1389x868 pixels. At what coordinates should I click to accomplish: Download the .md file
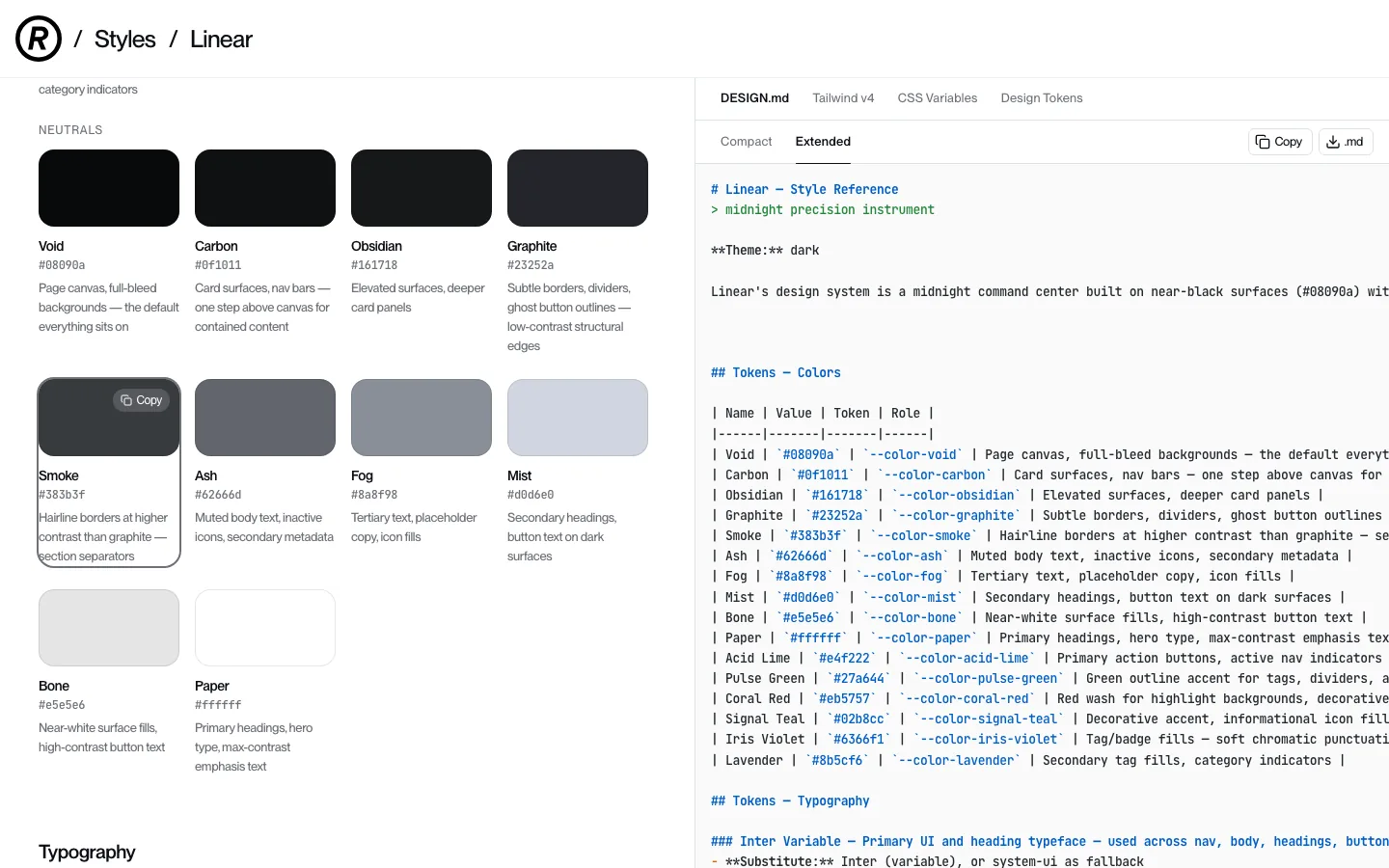point(1345,142)
